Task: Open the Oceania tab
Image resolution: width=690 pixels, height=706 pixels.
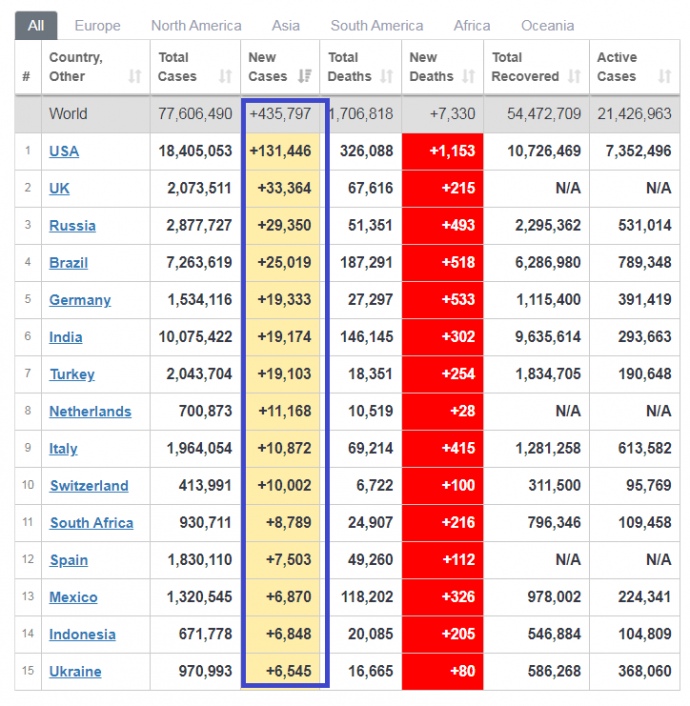Action: (x=547, y=26)
